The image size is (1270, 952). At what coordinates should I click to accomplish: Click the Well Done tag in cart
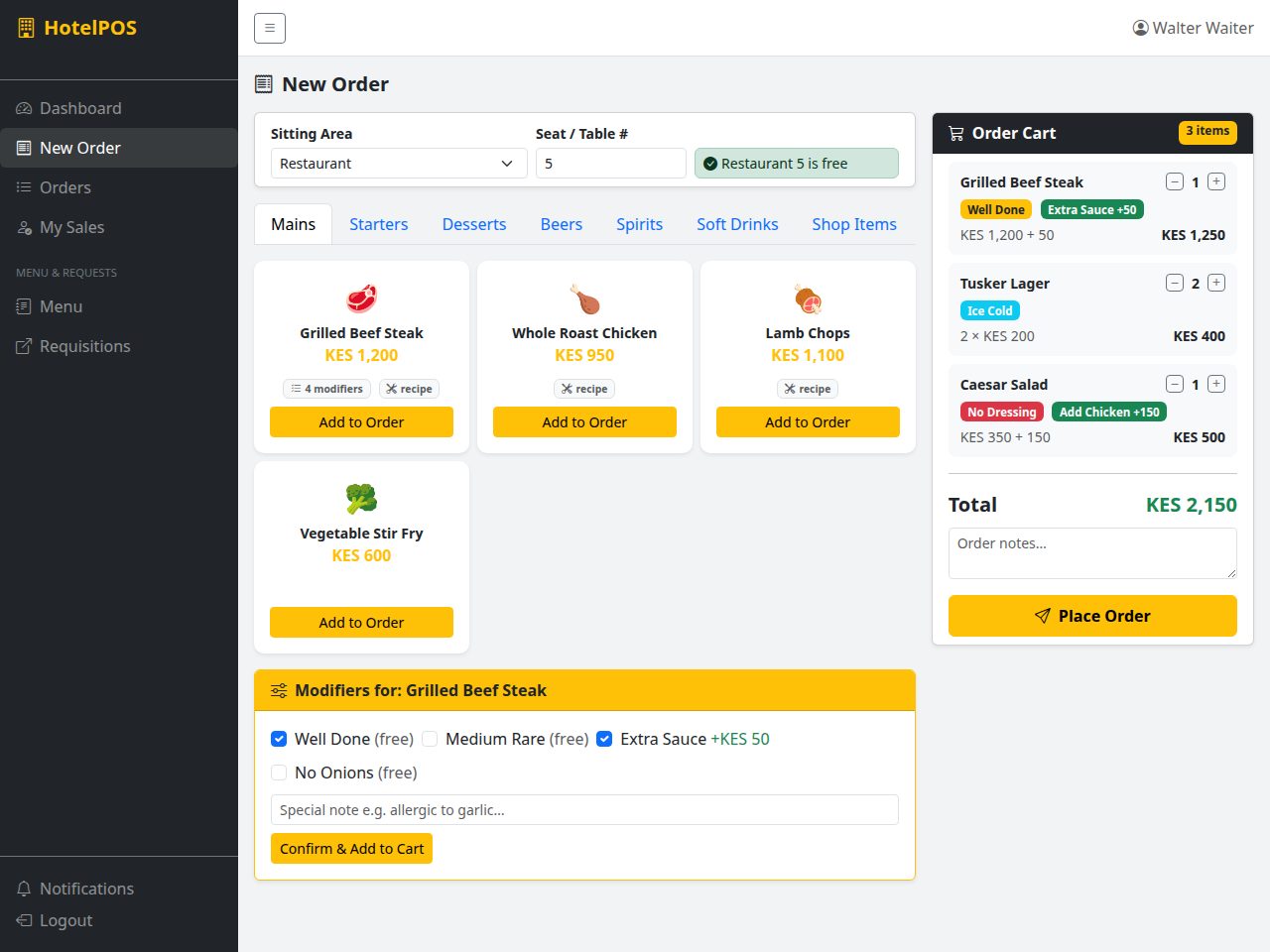tap(996, 209)
